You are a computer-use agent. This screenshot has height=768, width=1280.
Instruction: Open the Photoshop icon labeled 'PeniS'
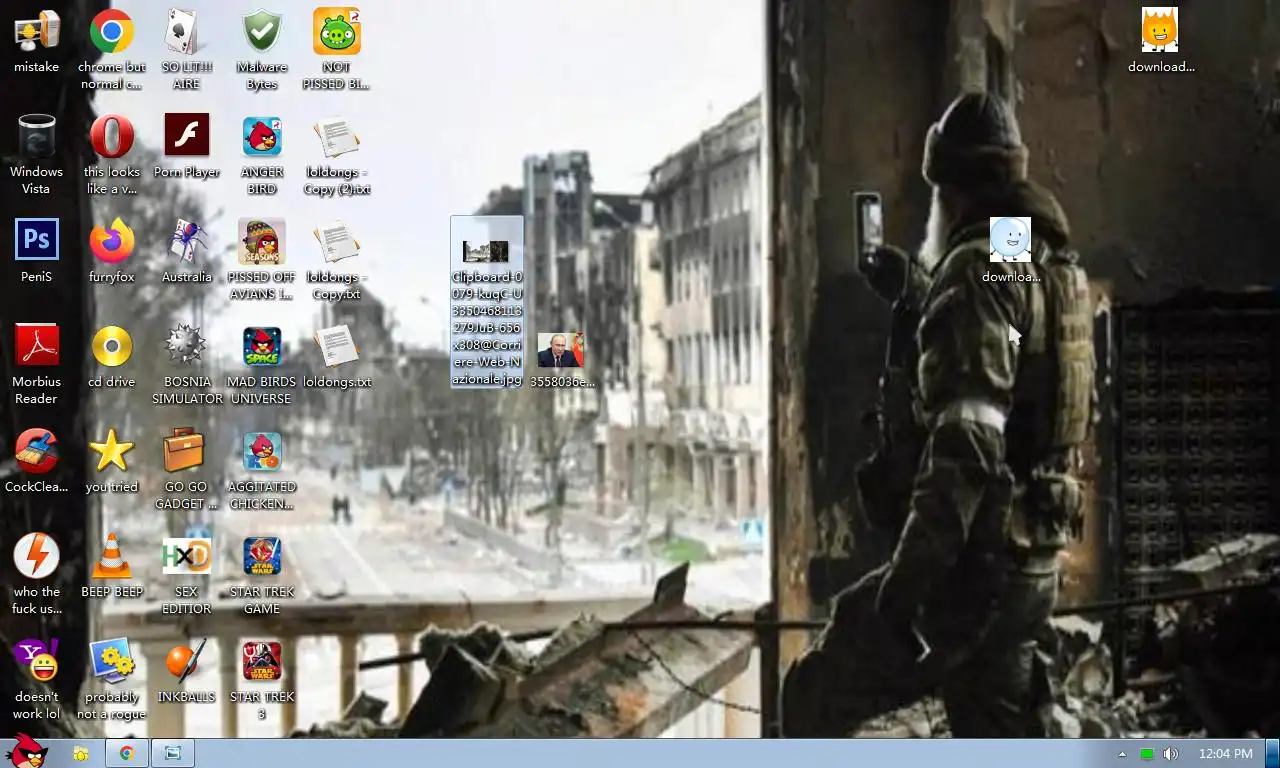click(36, 251)
